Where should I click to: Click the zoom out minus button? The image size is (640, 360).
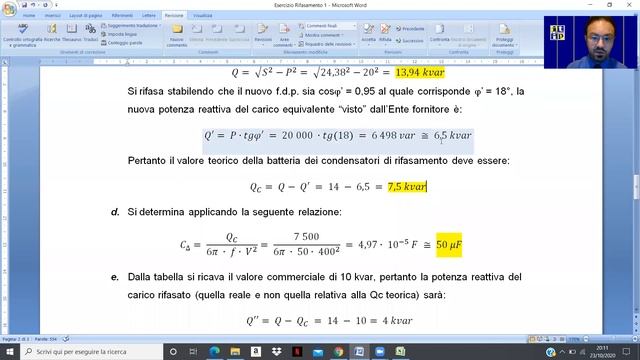click(586, 339)
